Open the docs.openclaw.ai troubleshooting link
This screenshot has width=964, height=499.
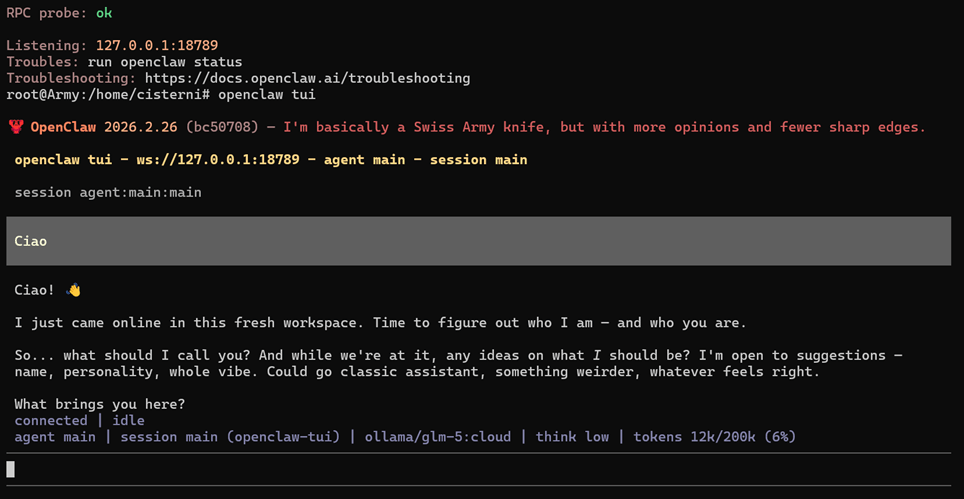coord(307,78)
